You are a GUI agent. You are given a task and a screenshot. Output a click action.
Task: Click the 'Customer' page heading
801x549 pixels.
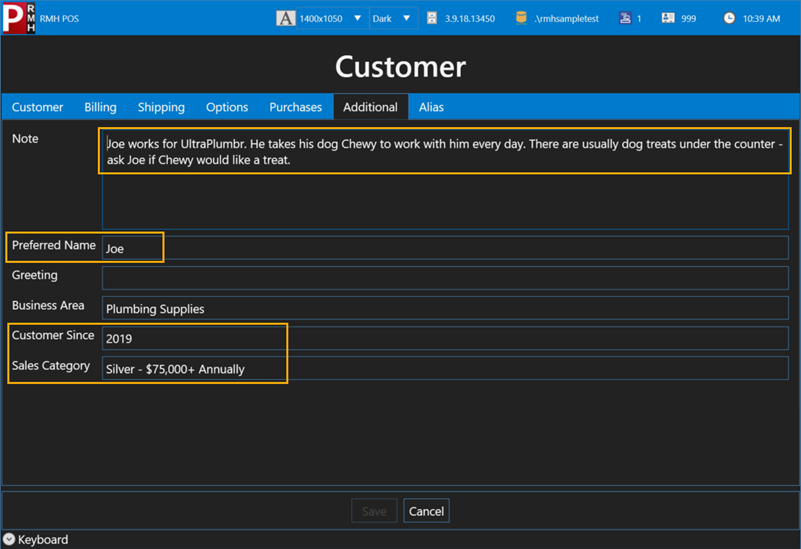[x=400, y=66]
